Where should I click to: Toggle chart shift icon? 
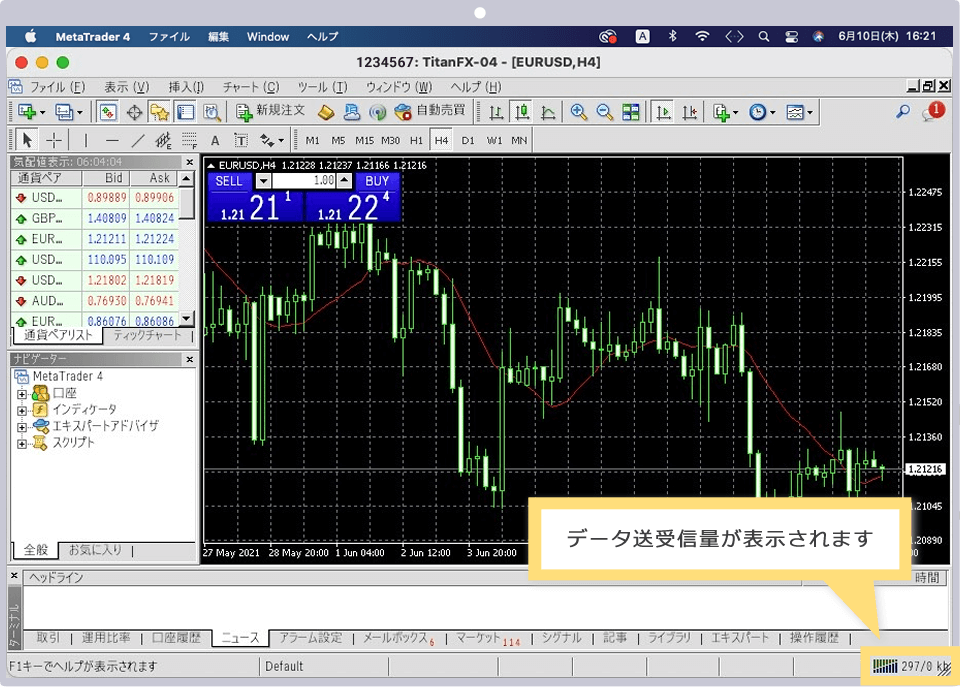(x=689, y=112)
